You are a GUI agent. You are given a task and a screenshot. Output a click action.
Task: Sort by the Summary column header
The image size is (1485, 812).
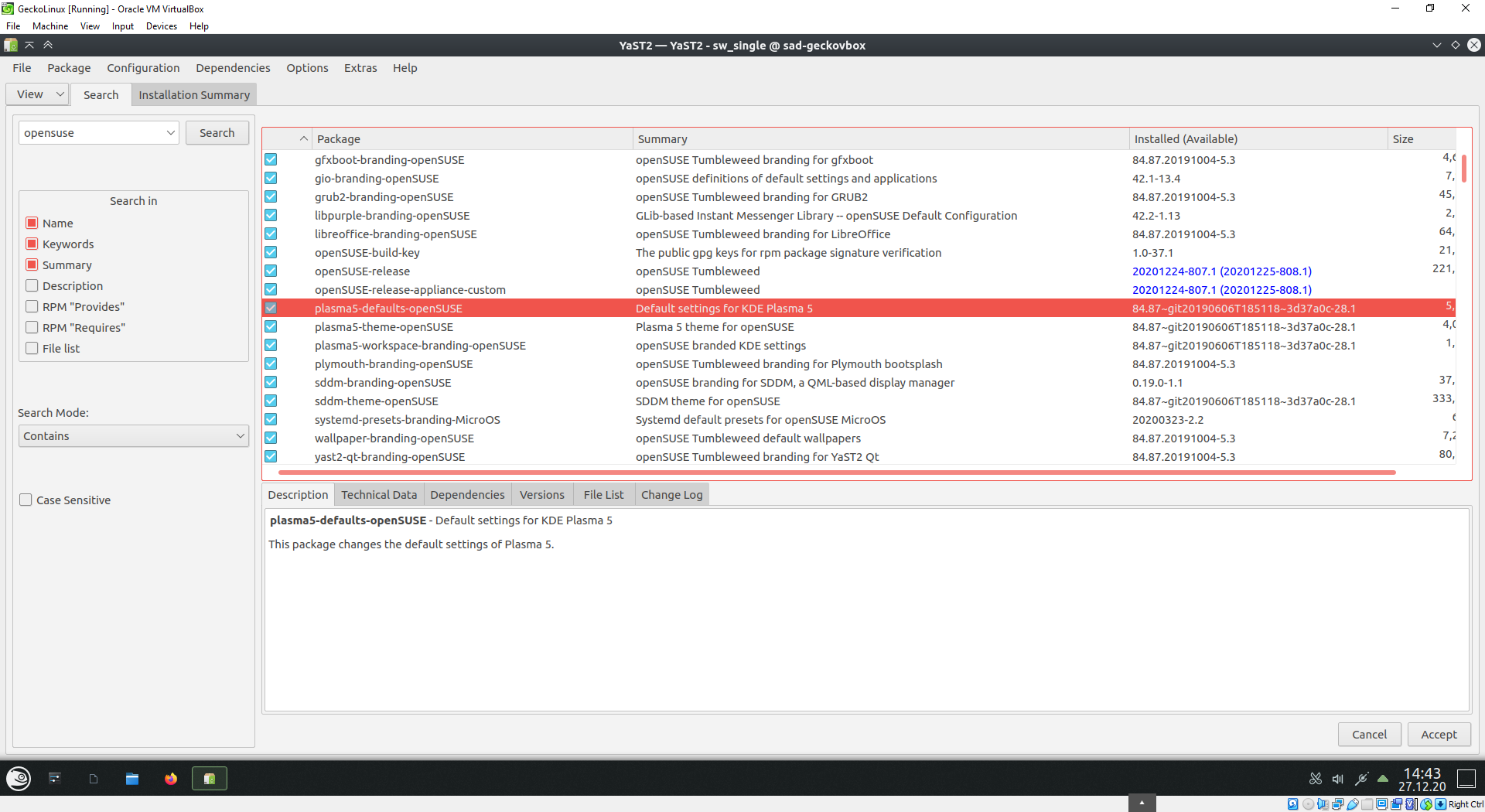pyautogui.click(x=880, y=139)
